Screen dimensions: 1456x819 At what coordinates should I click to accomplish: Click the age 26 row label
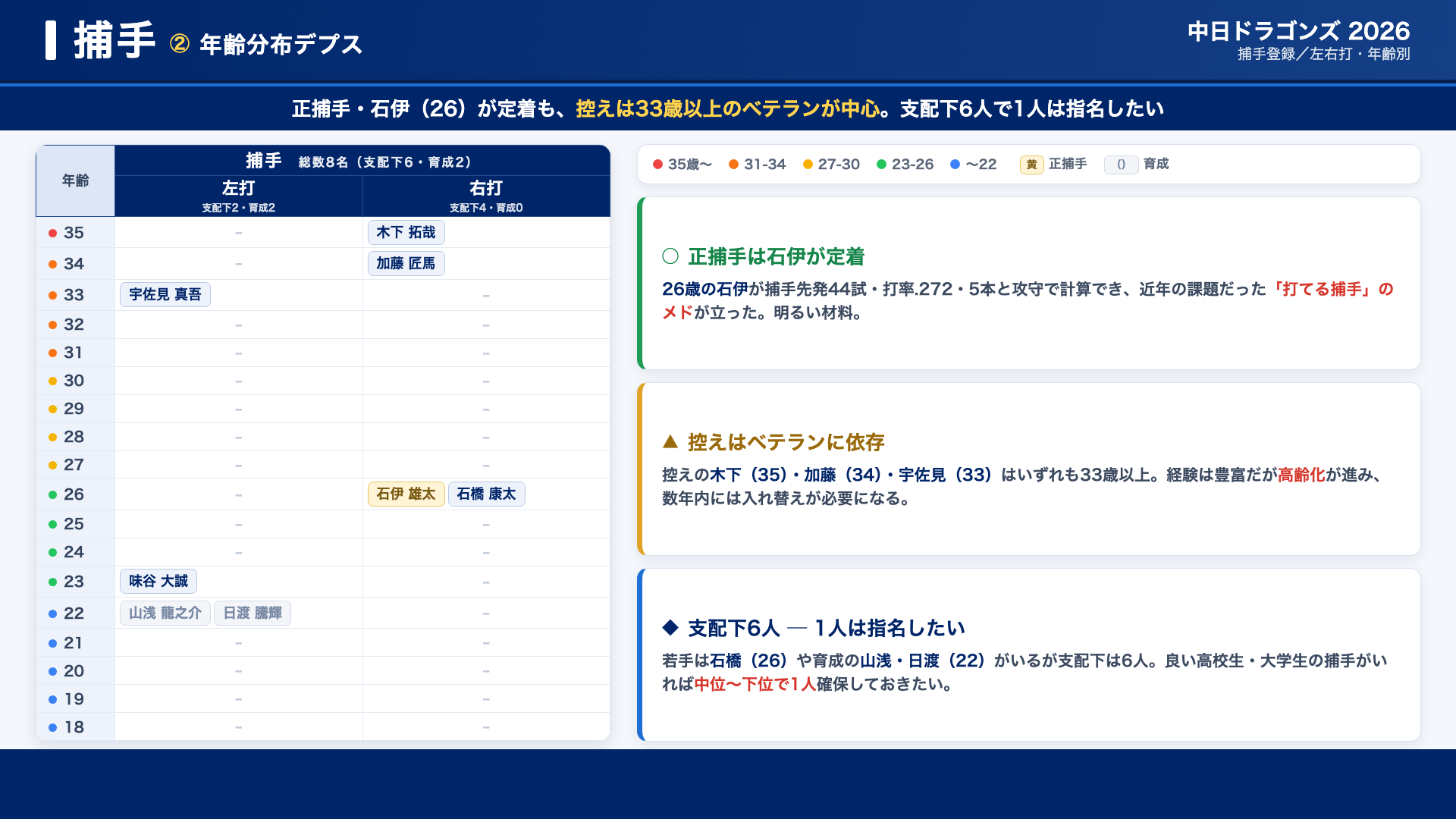pyautogui.click(x=74, y=494)
